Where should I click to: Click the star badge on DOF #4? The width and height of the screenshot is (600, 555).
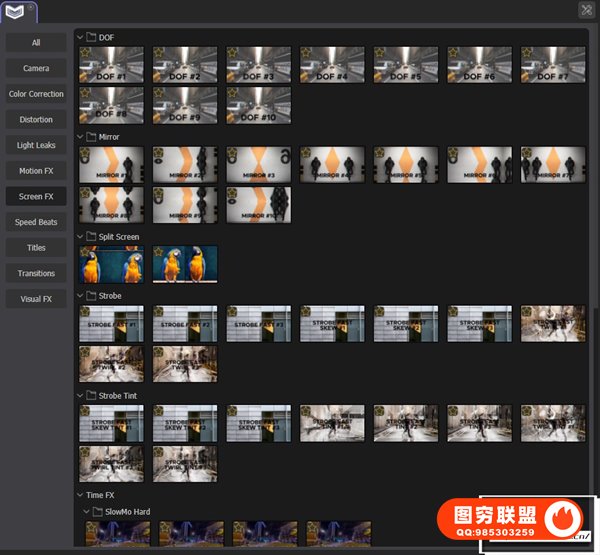coord(307,52)
